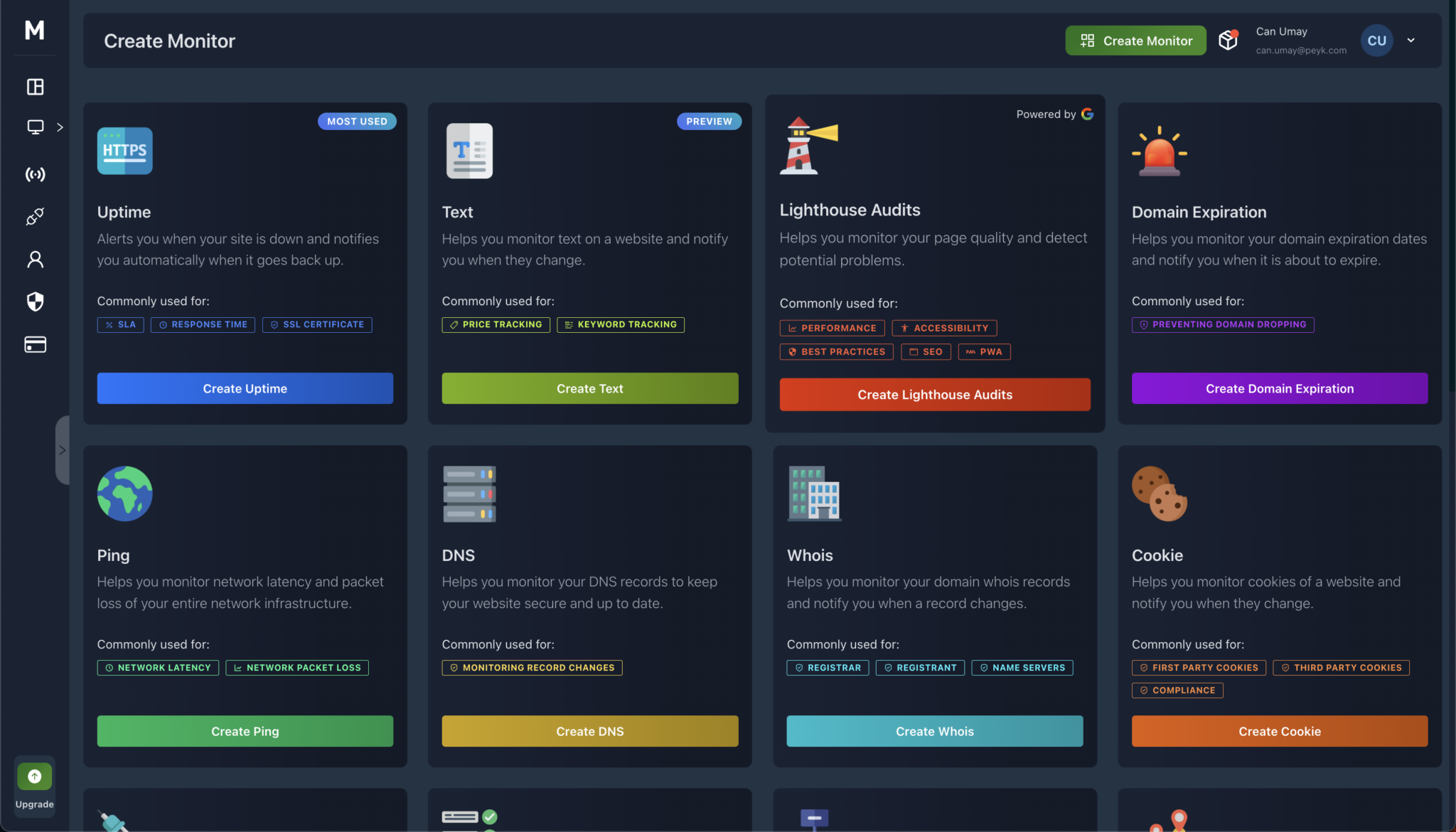Click the green Create Monitor header button
The image size is (1456, 832).
pos(1135,41)
